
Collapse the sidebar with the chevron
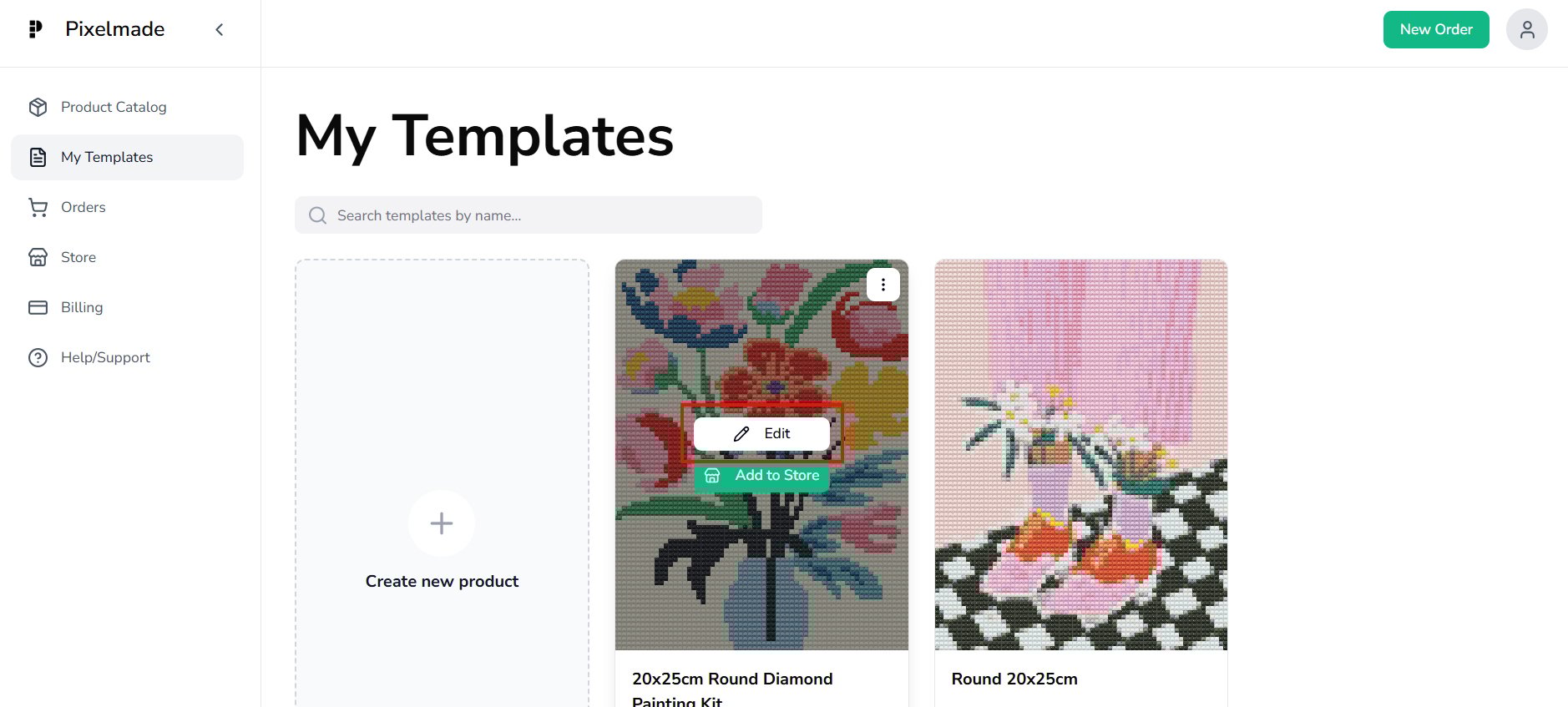click(220, 30)
